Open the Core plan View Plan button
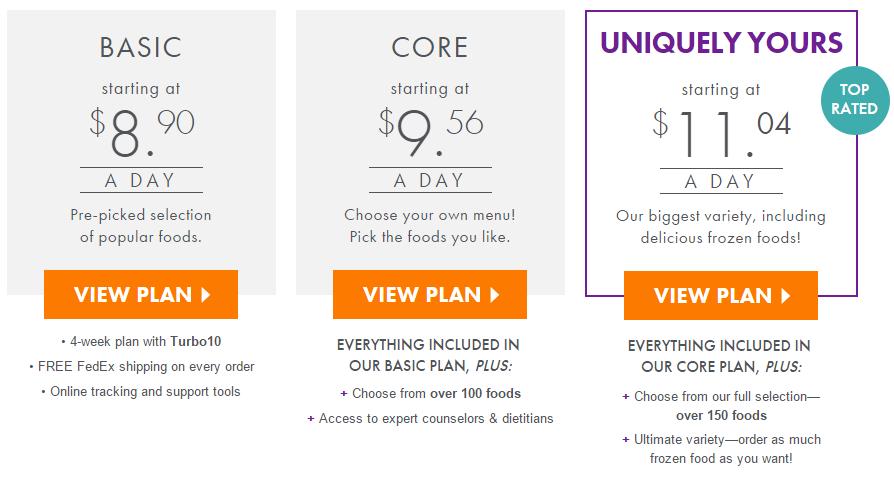Viewport: 894px width, 477px height. (430, 294)
